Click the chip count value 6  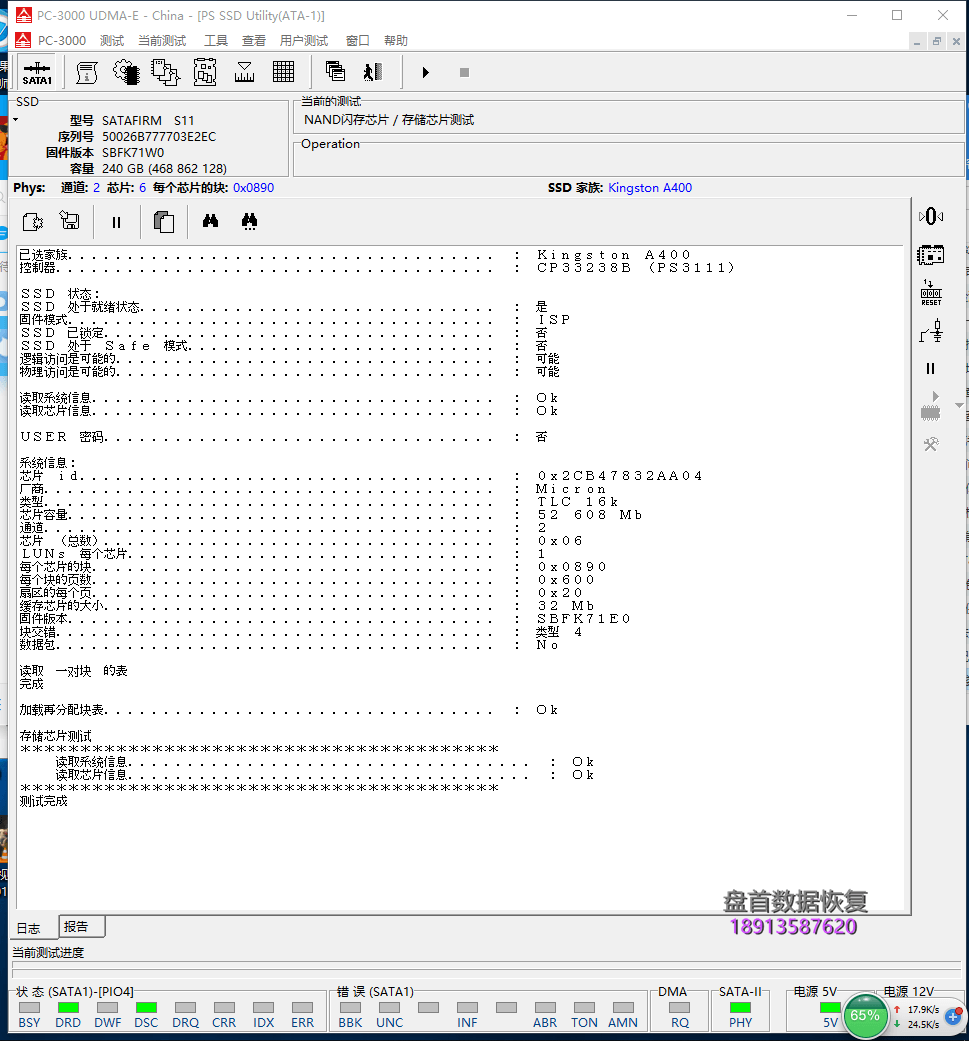point(142,188)
